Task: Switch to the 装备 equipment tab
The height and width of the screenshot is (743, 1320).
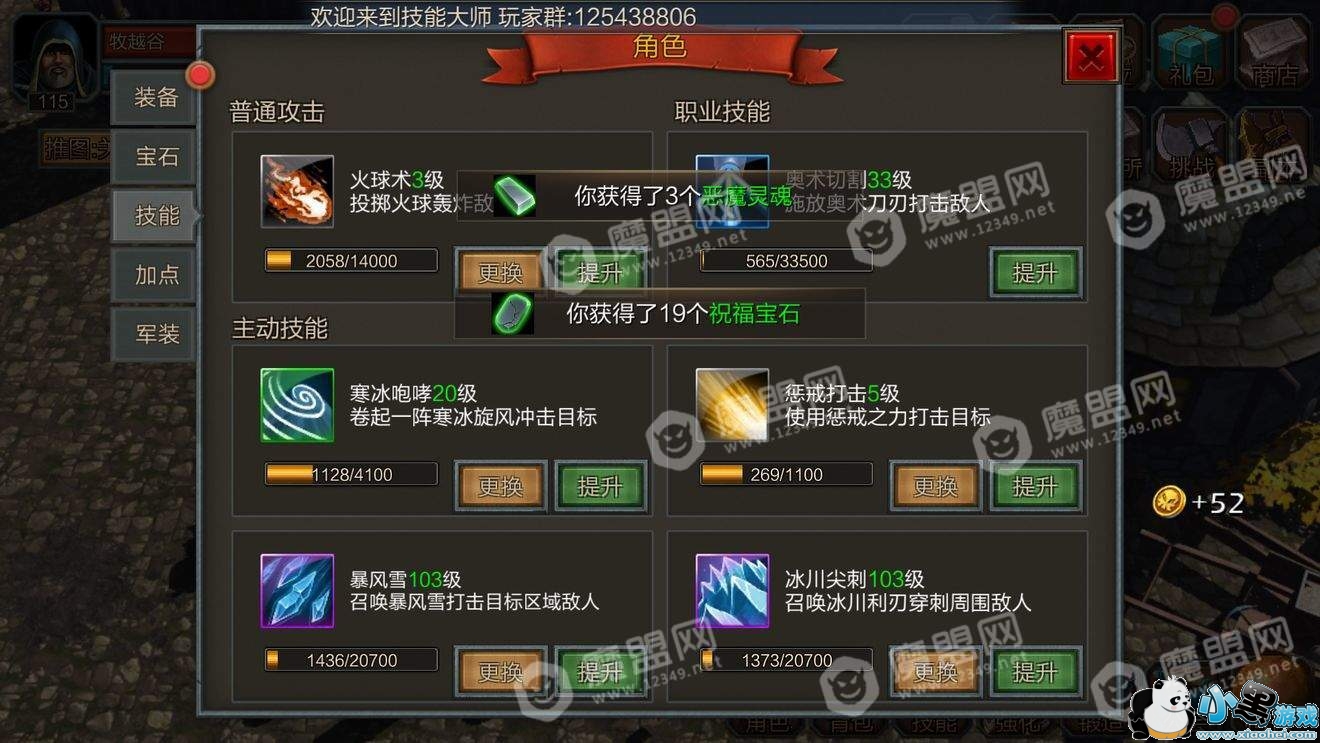Action: click(x=156, y=97)
